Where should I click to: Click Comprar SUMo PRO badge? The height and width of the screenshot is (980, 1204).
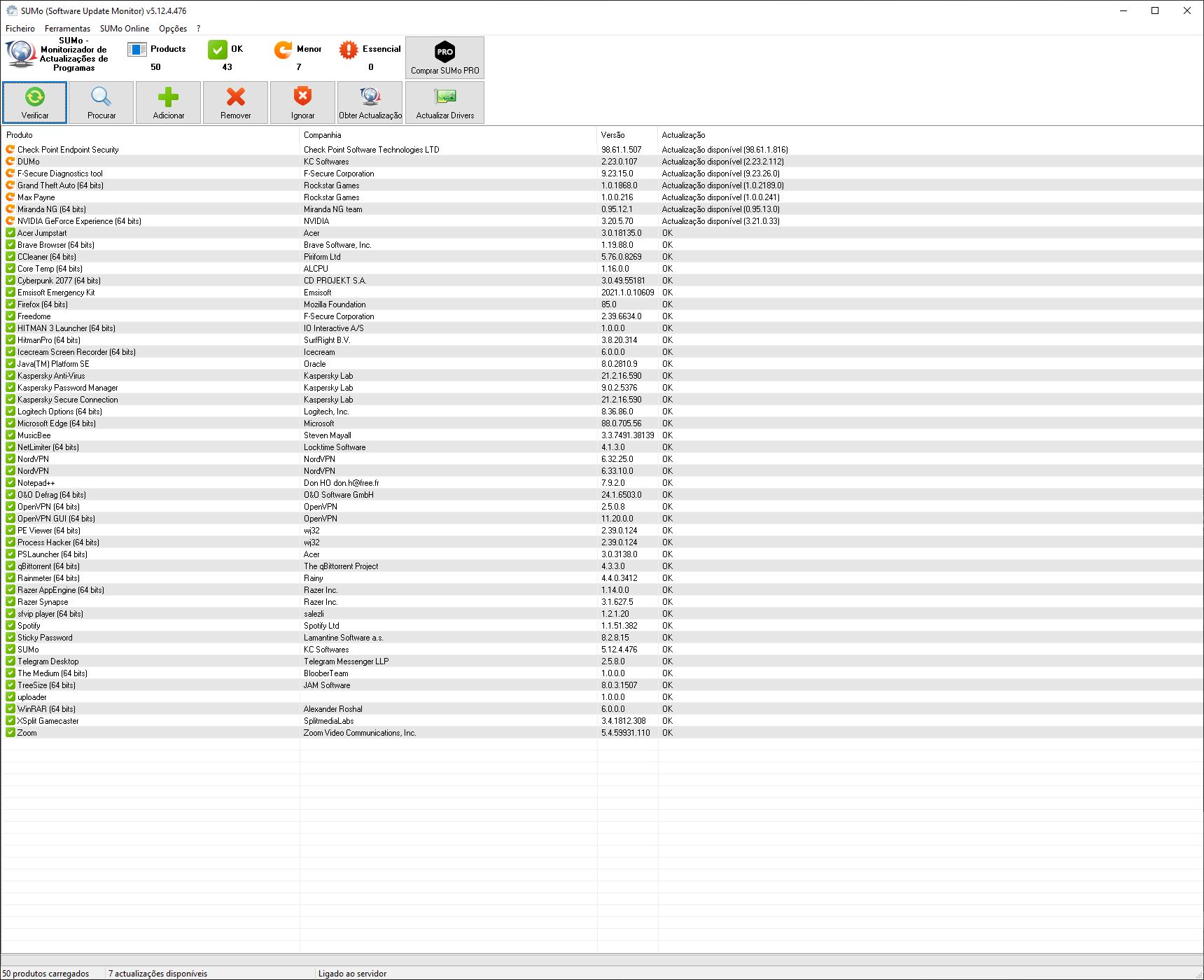click(x=445, y=57)
